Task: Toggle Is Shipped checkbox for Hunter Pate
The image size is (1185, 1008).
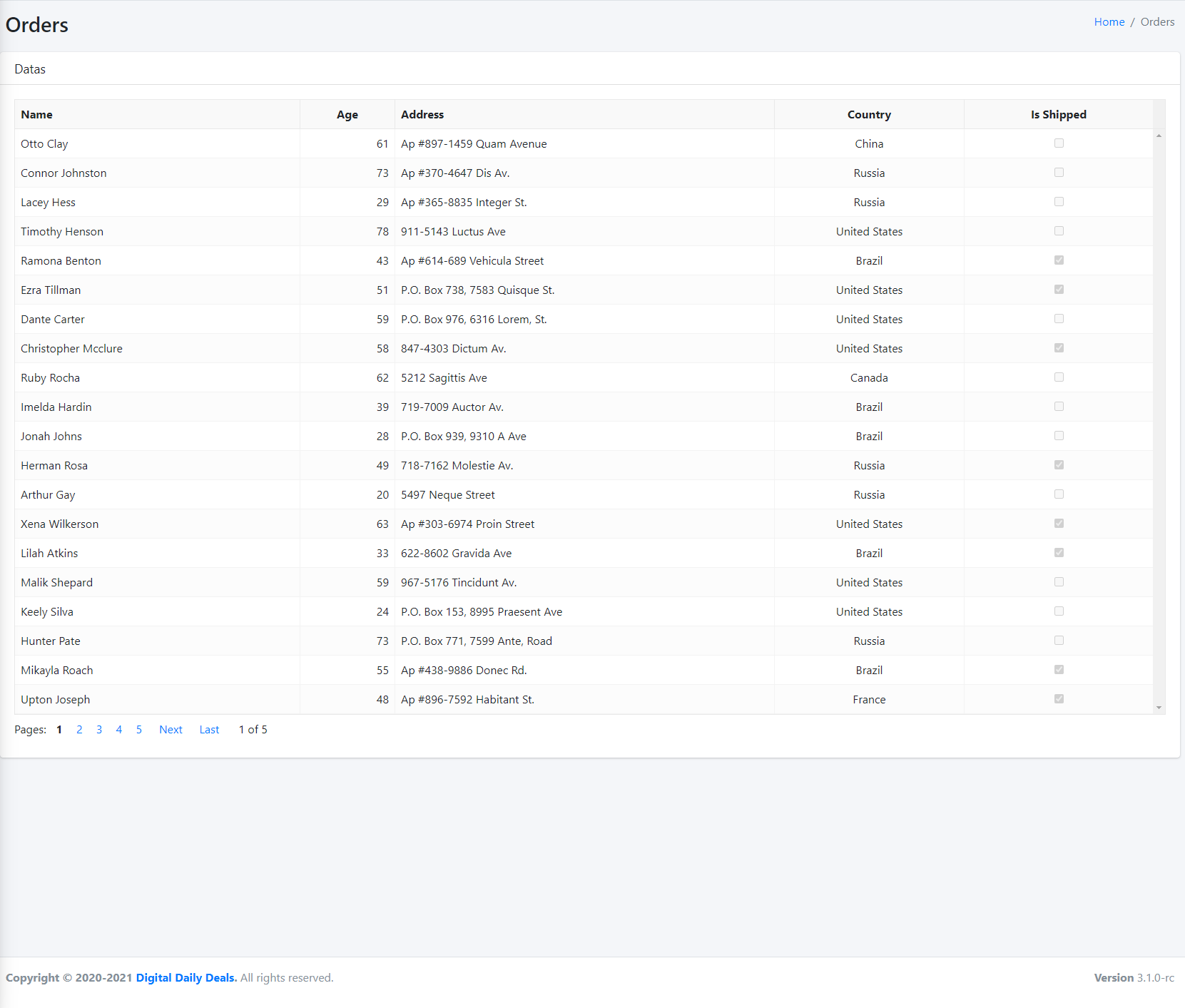Action: (x=1059, y=641)
